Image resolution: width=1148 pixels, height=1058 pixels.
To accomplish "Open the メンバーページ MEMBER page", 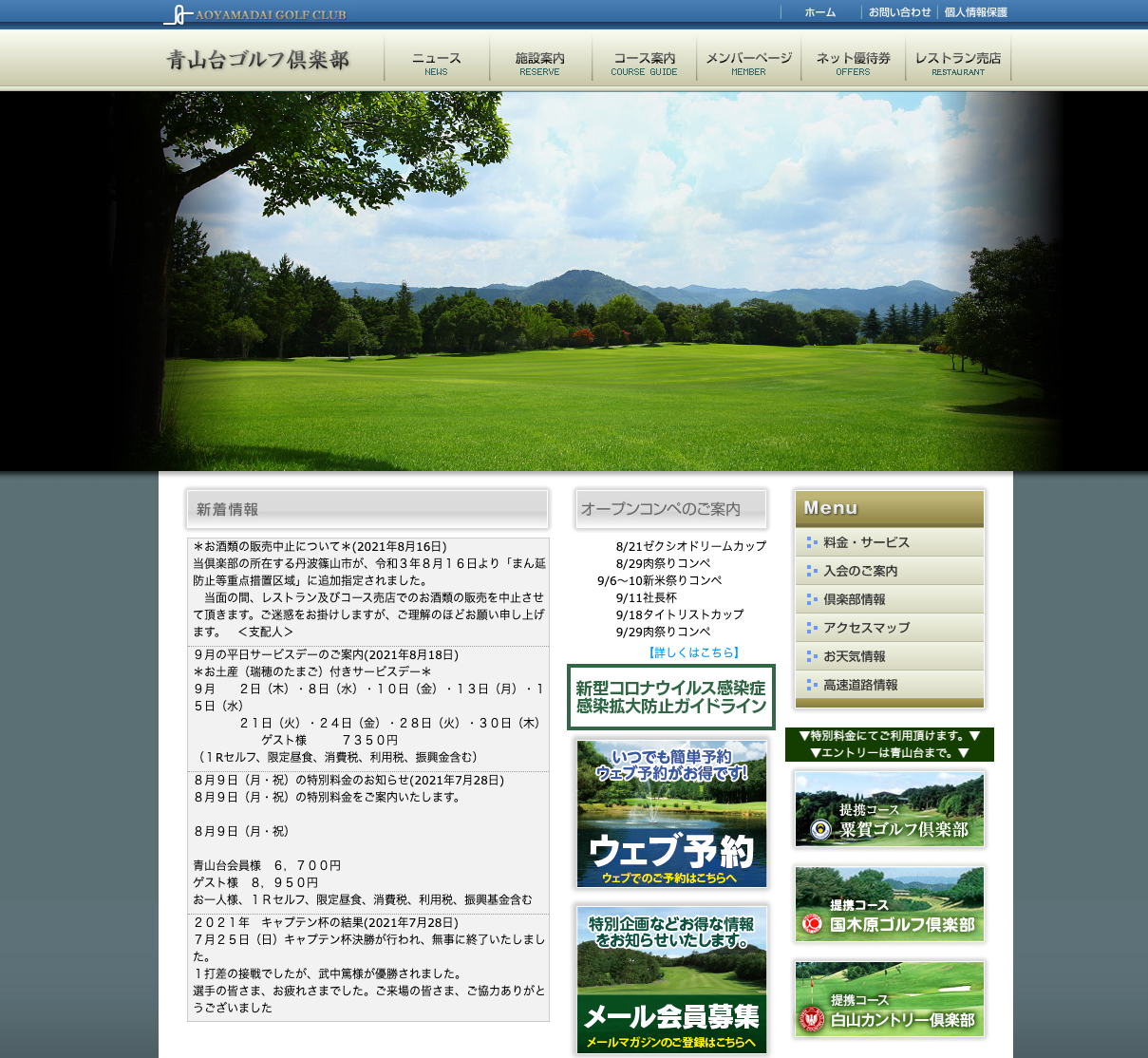I will (x=748, y=63).
